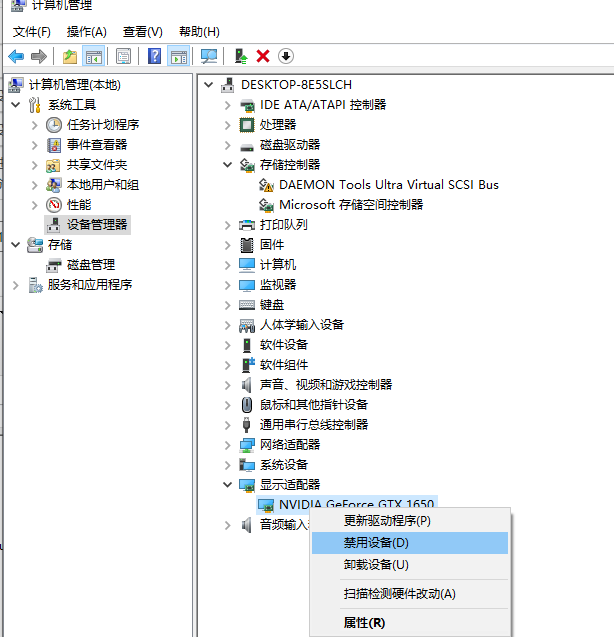614x637 pixels.
Task: Expand the IDE ATA/ATAPI 控制器 category
Action: click(228, 105)
